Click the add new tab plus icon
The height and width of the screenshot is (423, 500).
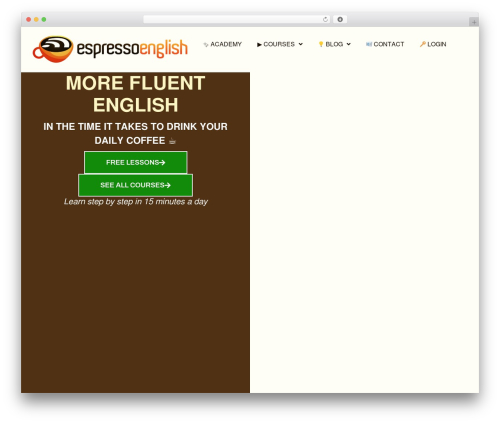pyautogui.click(x=474, y=22)
